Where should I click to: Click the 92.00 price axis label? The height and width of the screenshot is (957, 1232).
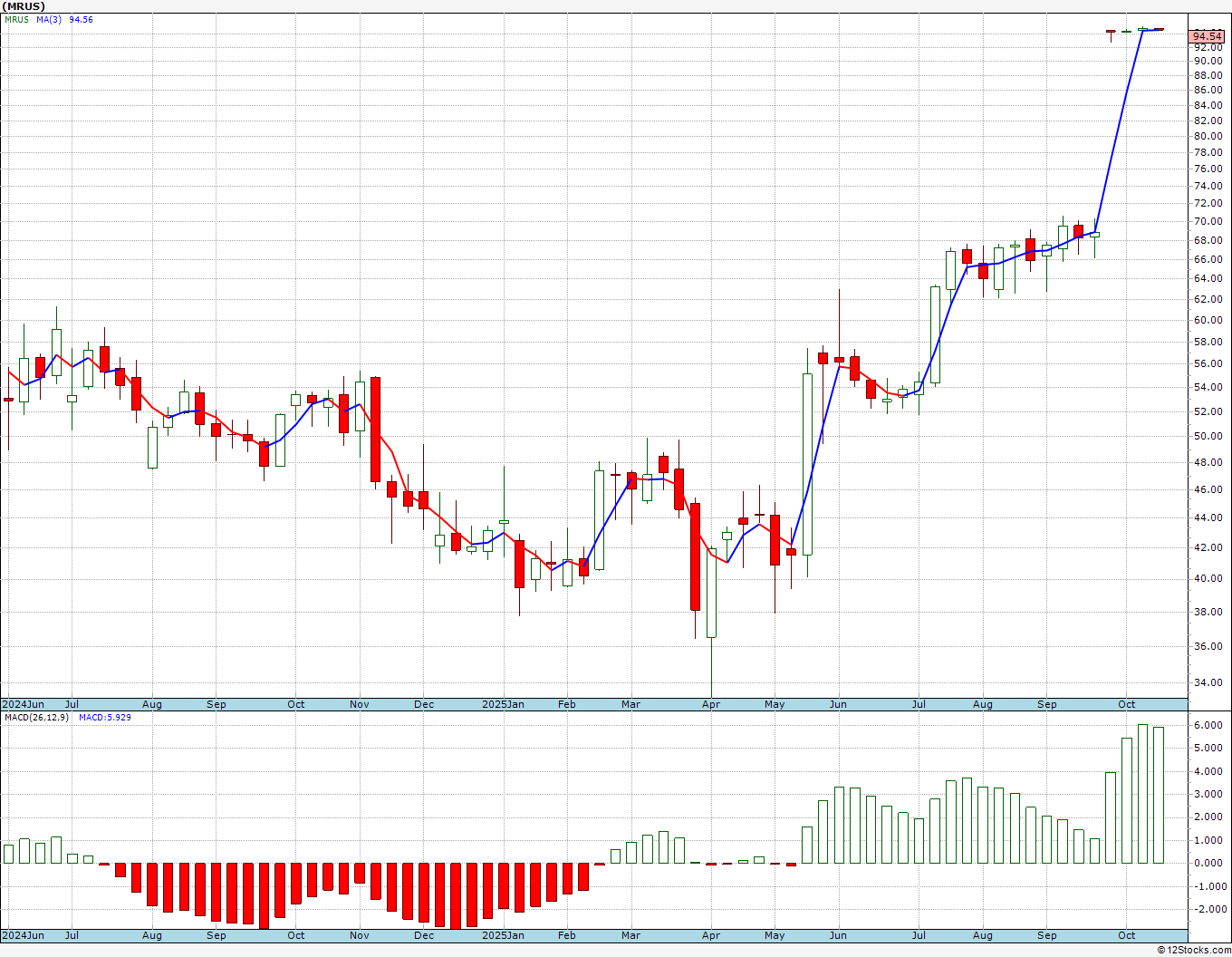tap(1208, 47)
